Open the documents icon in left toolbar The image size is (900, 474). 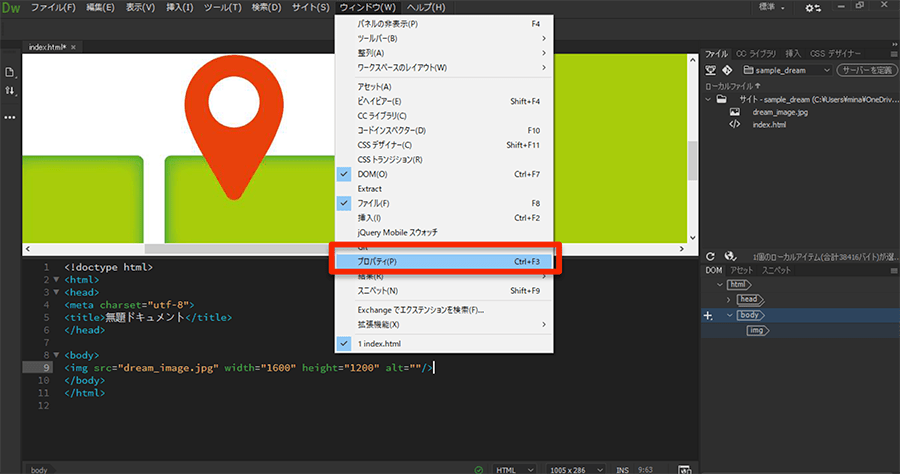pyautogui.click(x=10, y=72)
